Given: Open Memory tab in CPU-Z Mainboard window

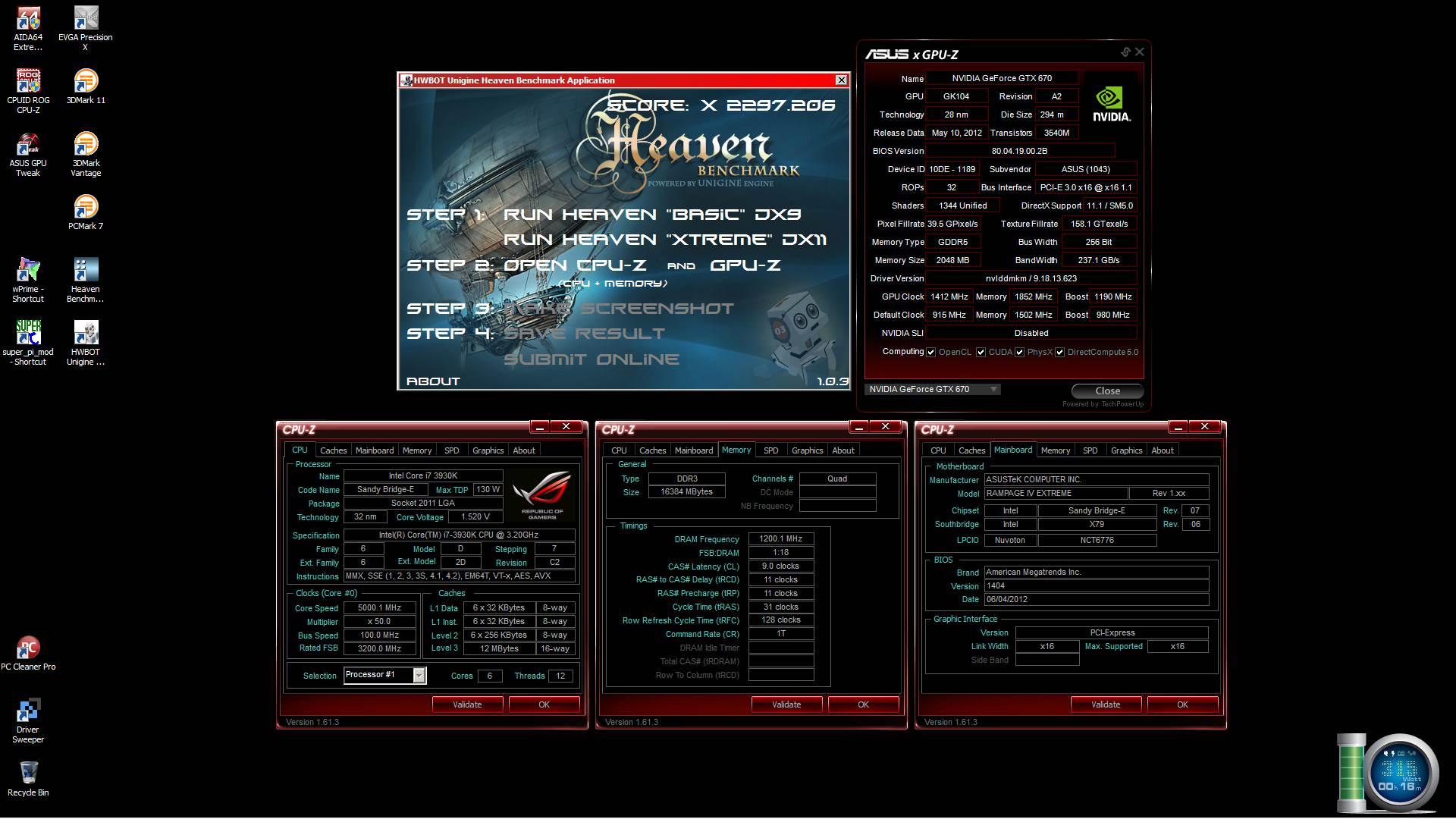Looking at the screenshot, I should (x=1055, y=450).
